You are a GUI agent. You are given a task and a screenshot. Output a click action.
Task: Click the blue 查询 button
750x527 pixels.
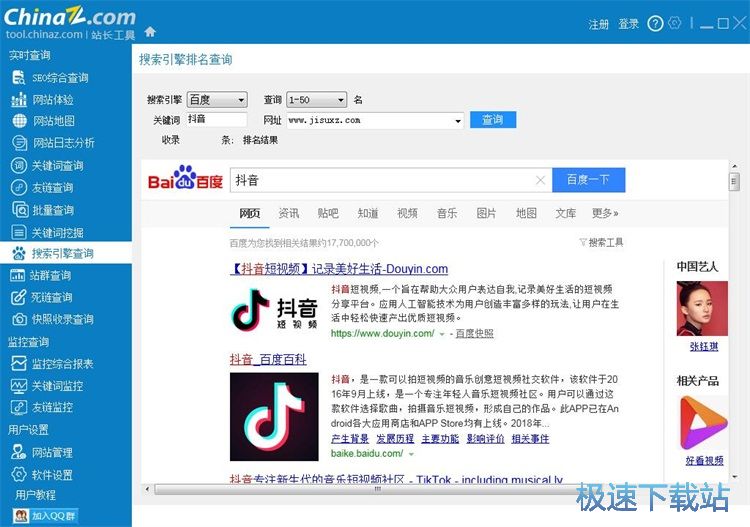(493, 120)
